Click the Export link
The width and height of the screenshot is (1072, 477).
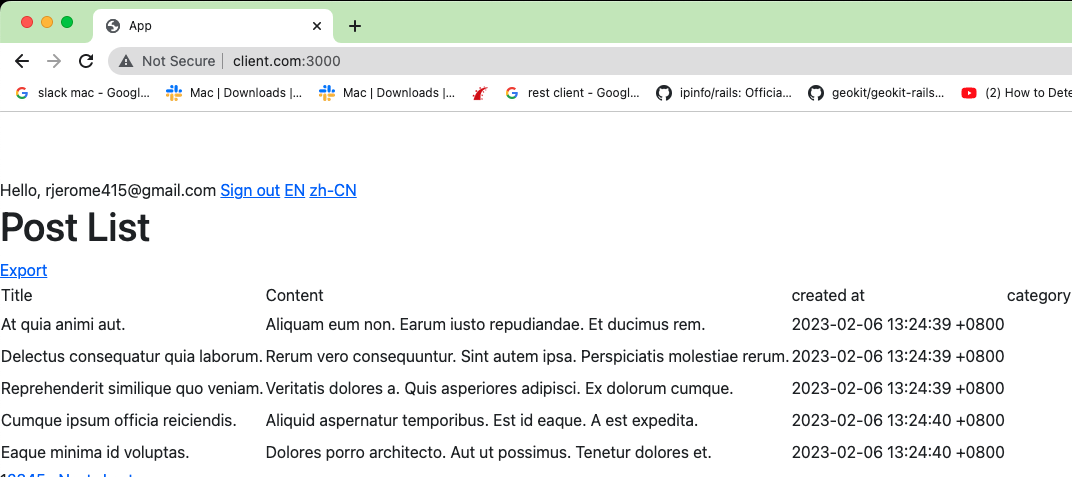(x=24, y=270)
